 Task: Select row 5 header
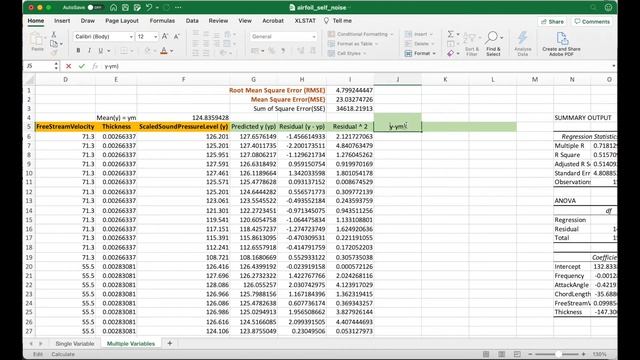(29, 127)
